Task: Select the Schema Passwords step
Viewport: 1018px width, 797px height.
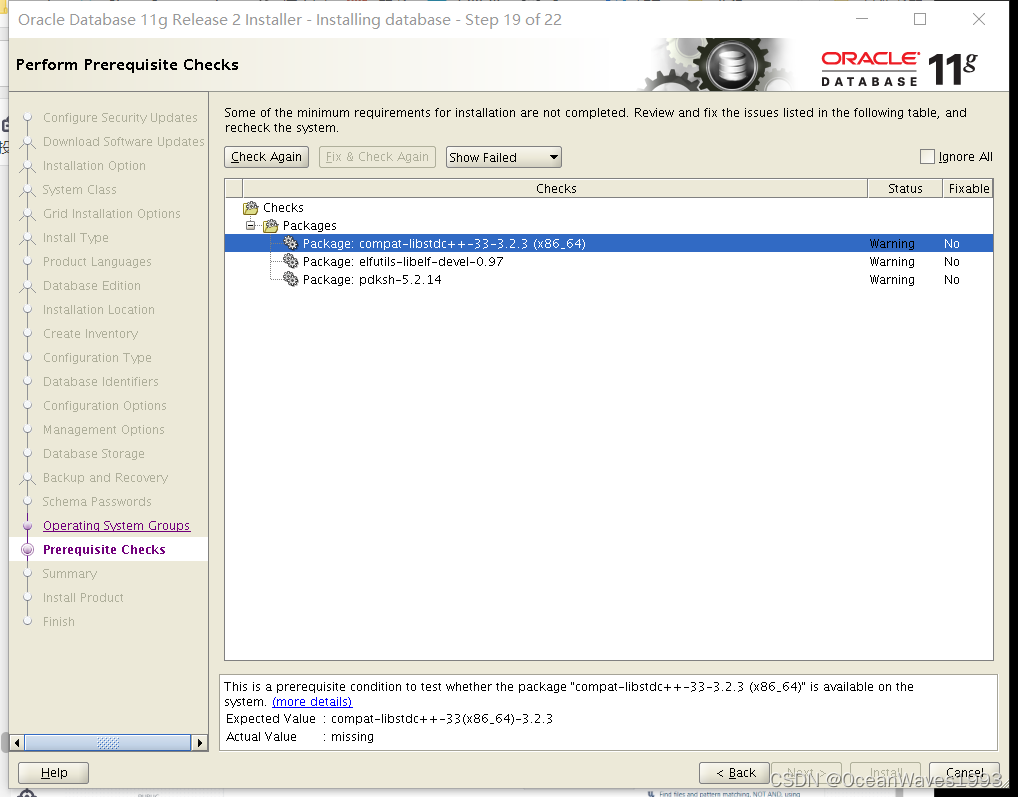Action: pyautogui.click(x=97, y=502)
